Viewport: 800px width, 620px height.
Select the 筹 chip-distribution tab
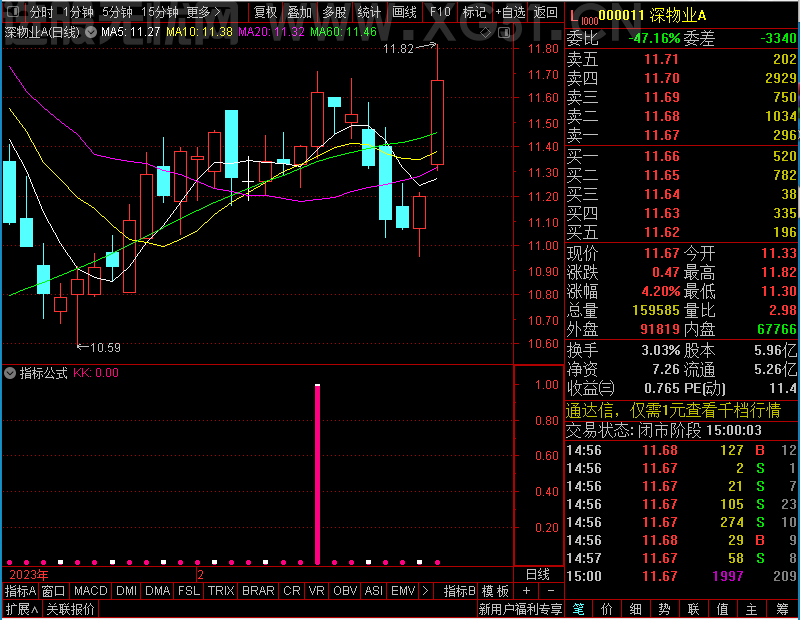coord(783,609)
